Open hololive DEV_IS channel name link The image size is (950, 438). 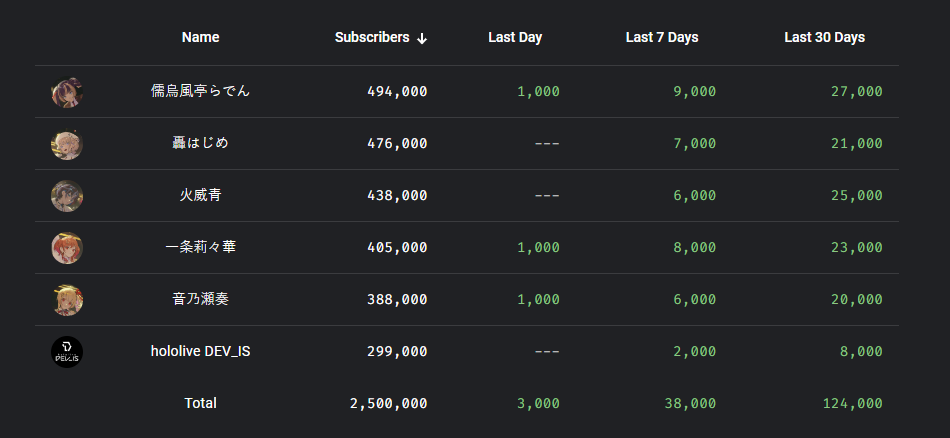point(200,351)
